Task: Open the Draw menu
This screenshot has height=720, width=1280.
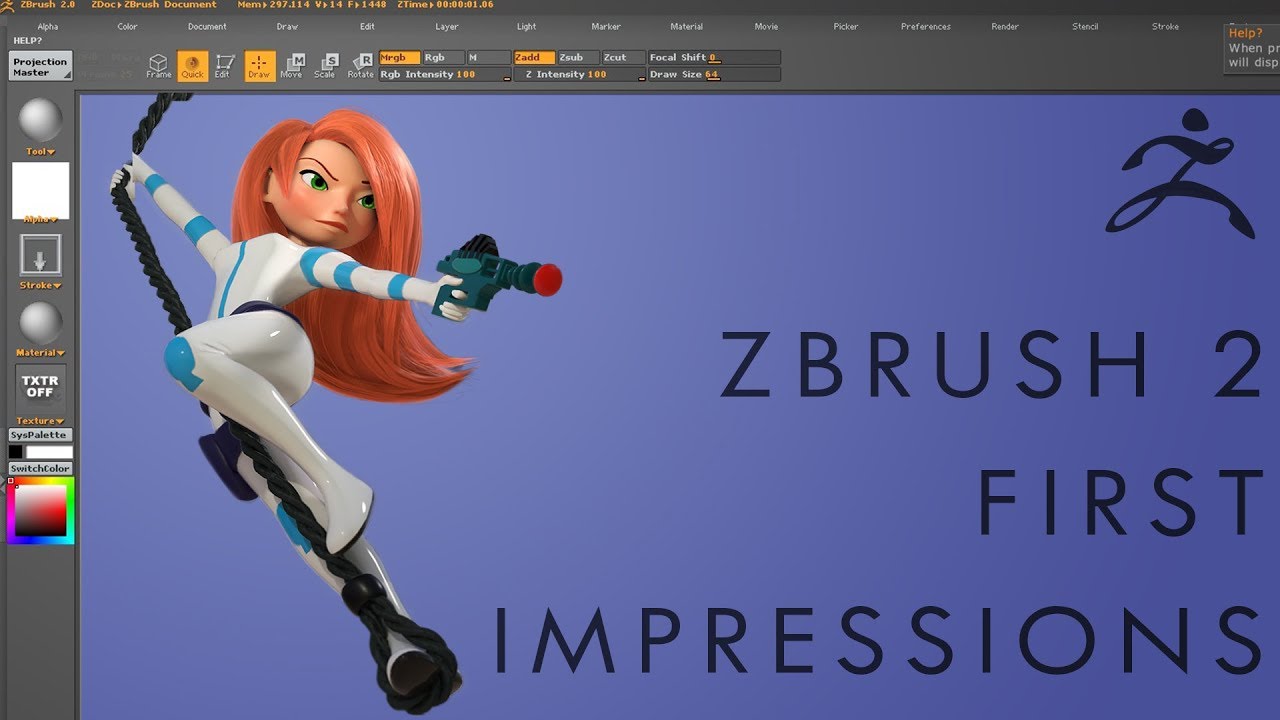Action: pyautogui.click(x=287, y=27)
